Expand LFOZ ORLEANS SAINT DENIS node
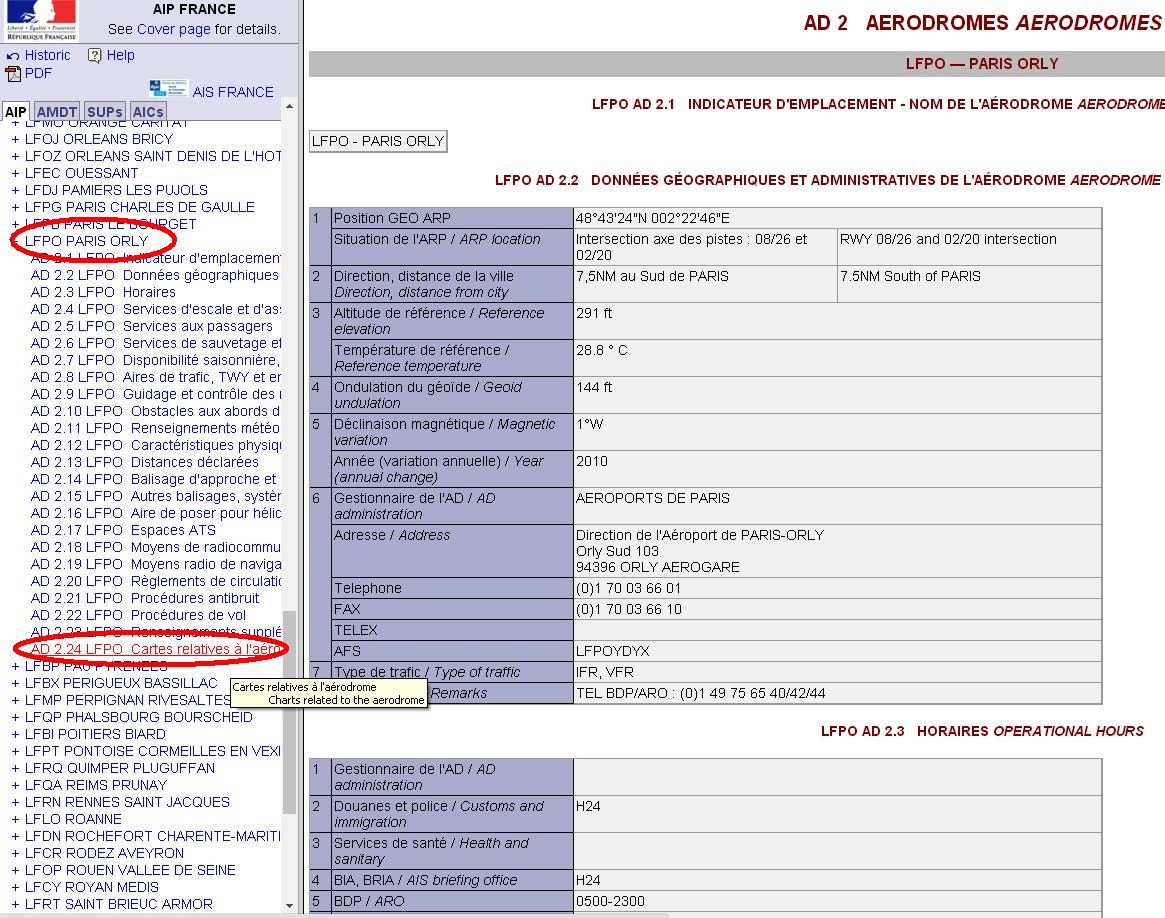The width and height of the screenshot is (1165, 918). click(x=15, y=156)
